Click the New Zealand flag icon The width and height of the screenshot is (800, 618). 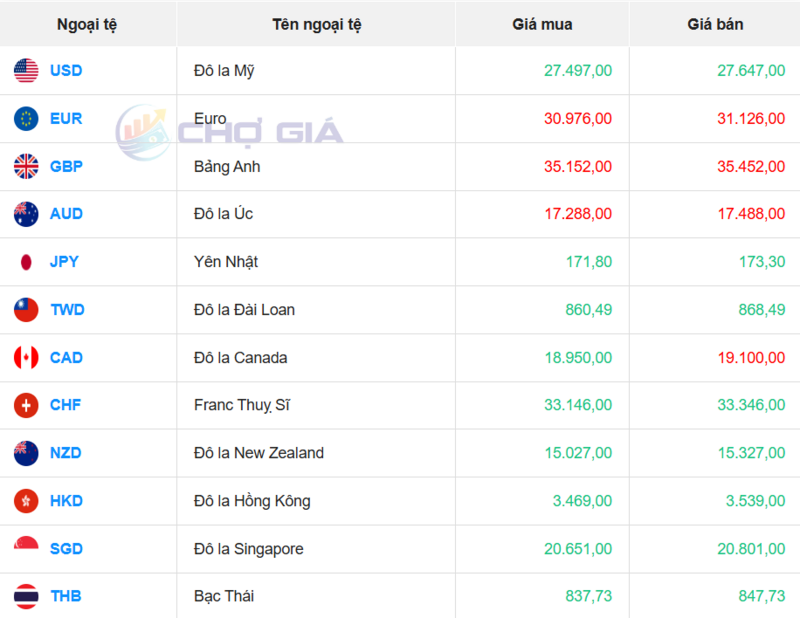click(26, 453)
